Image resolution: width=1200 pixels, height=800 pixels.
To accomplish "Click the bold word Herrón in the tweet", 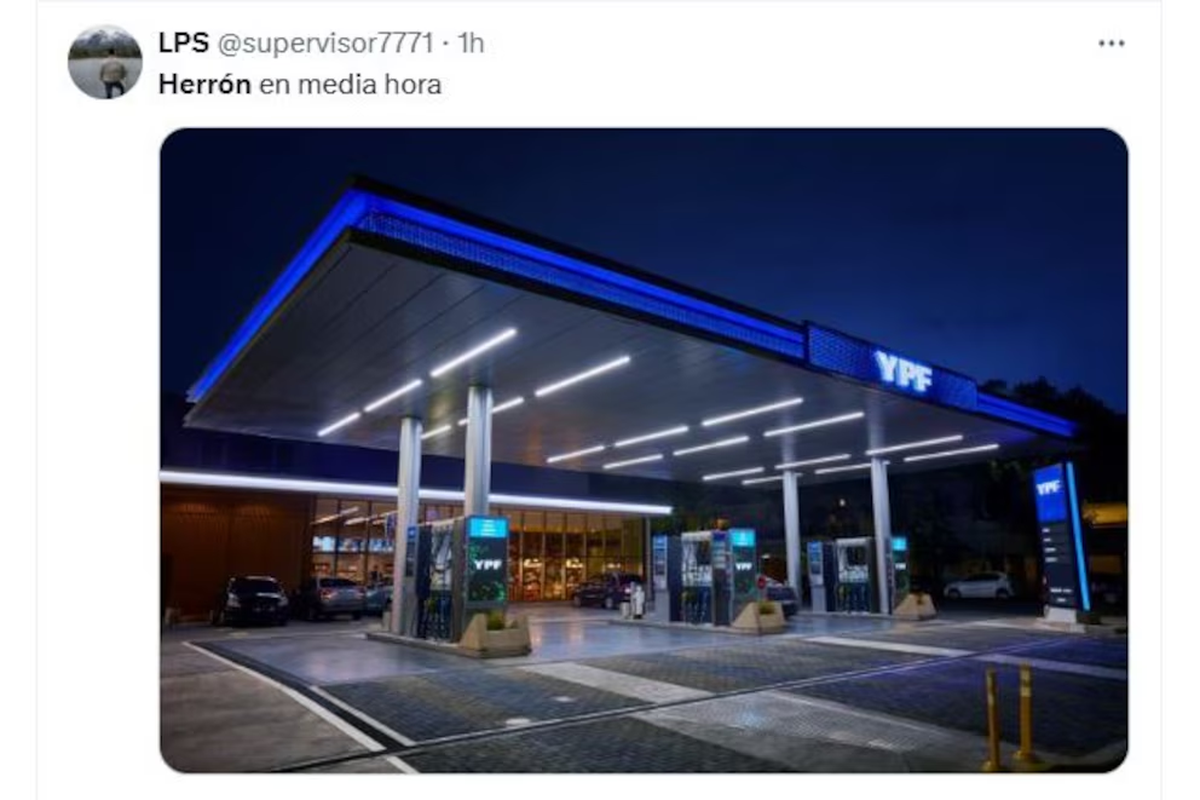I will [205, 85].
